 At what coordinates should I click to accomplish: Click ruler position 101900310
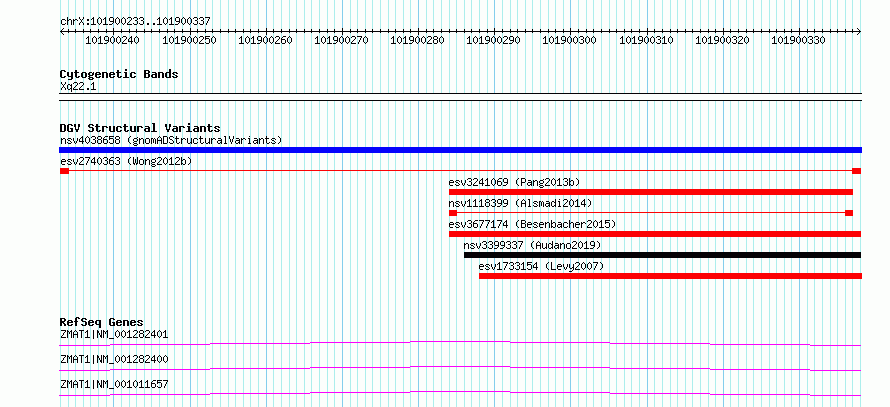[646, 40]
